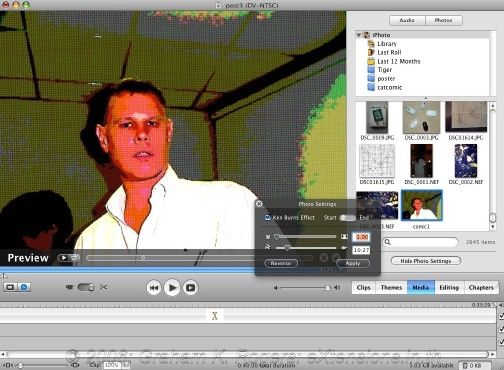Play the photo preview in Photo Settings
The width and height of the screenshot is (504, 370).
(63, 258)
